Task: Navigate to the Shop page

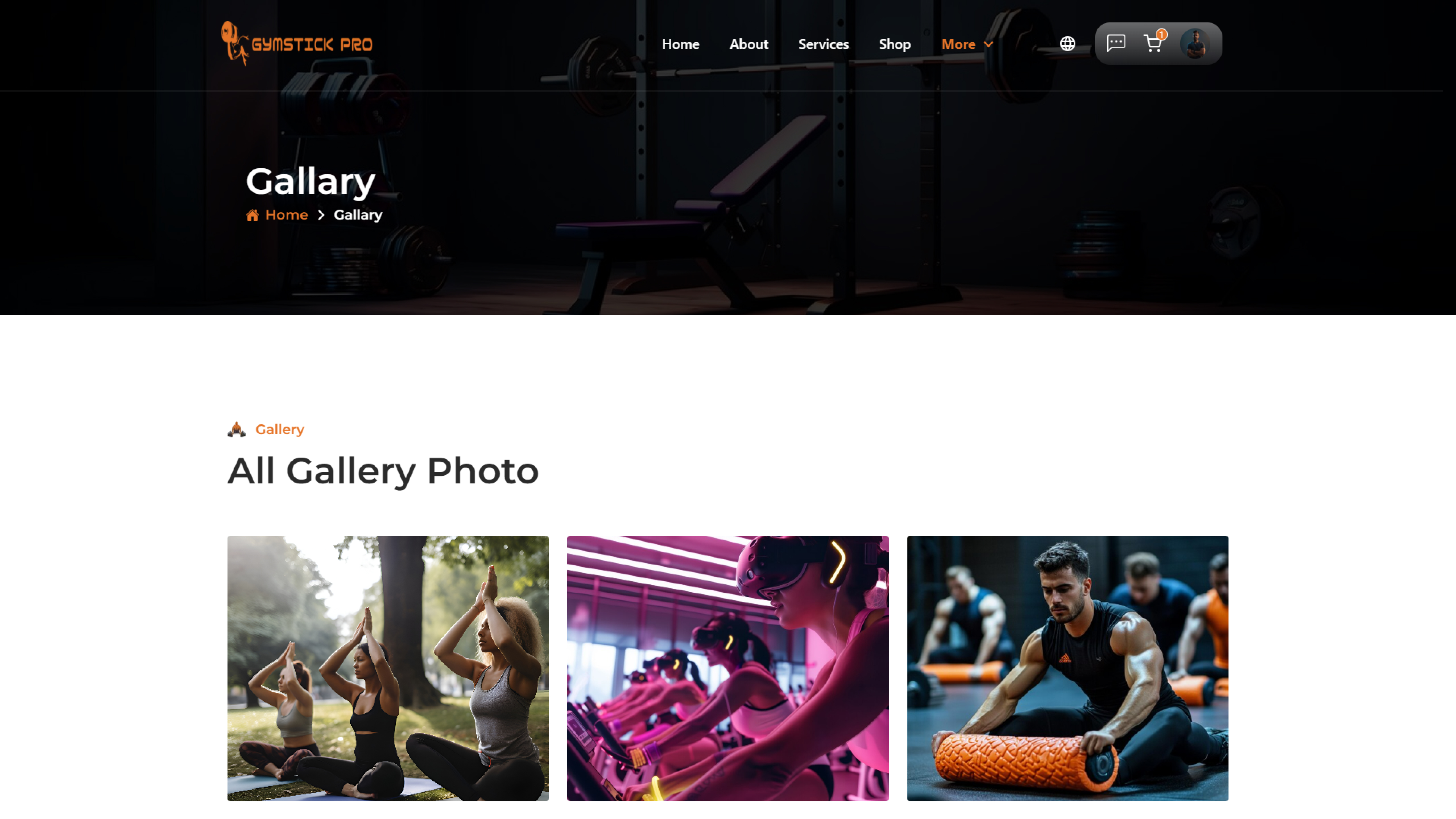Action: click(x=894, y=44)
